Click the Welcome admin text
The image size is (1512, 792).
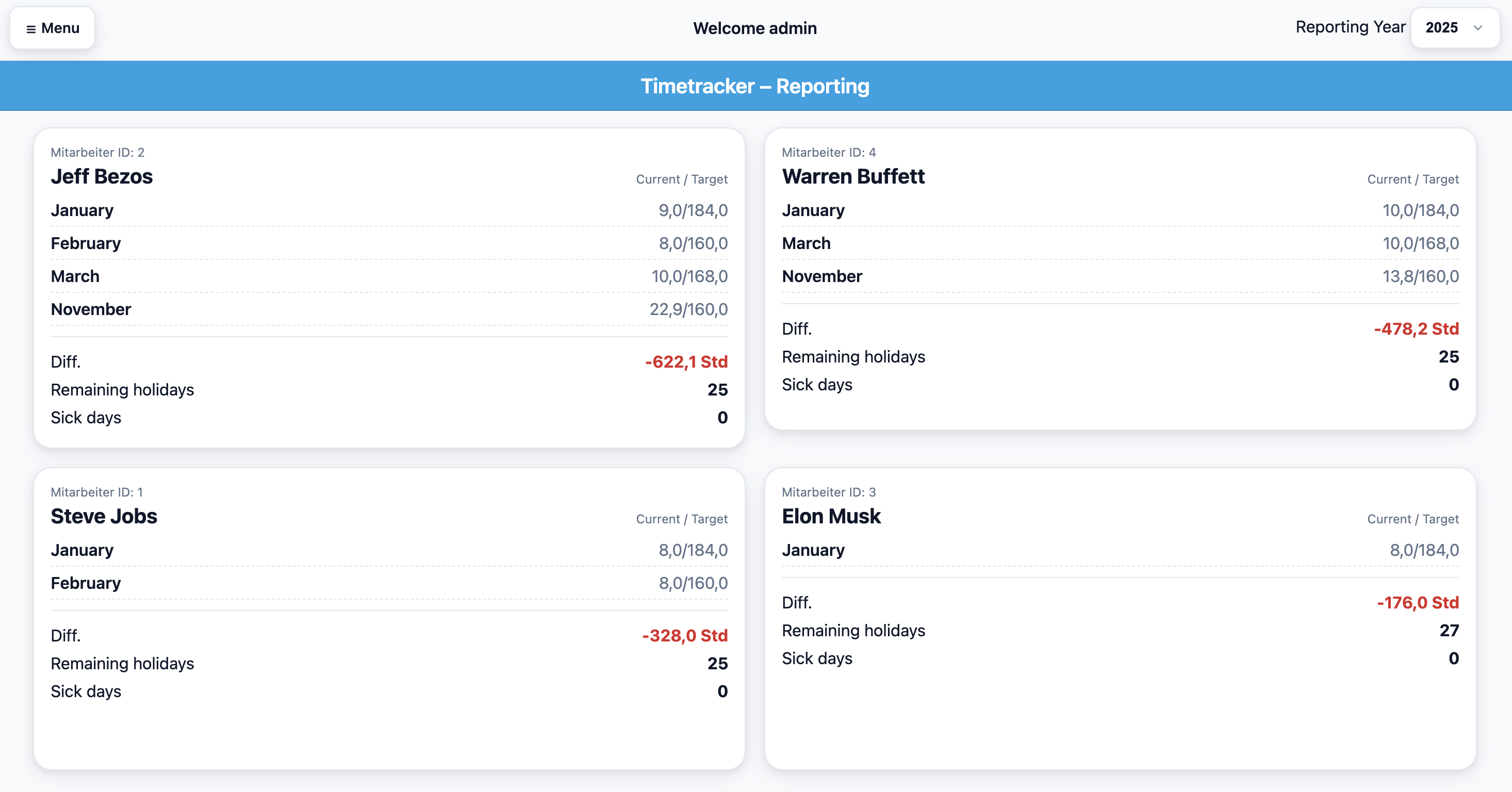(755, 28)
